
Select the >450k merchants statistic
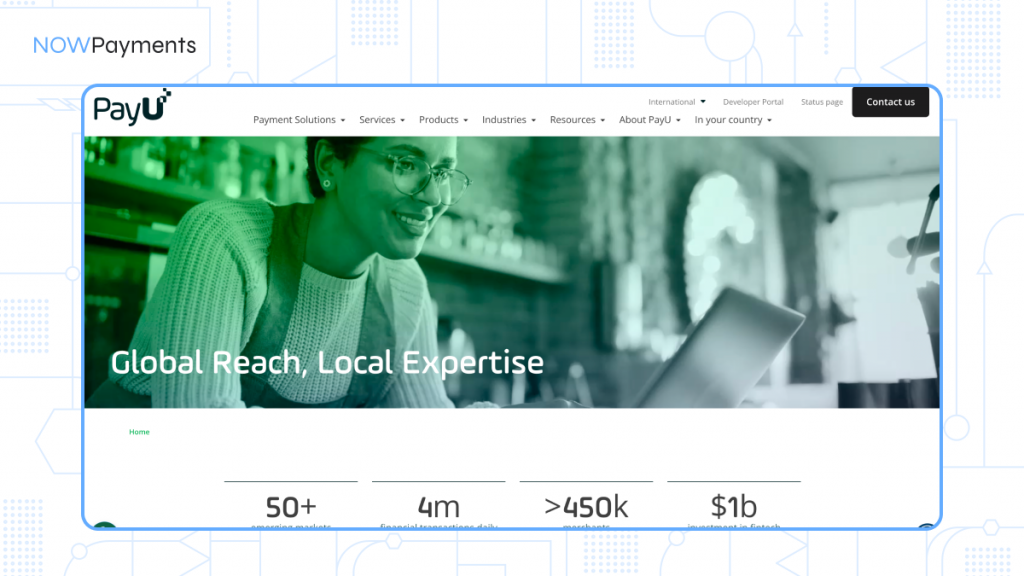coord(586,507)
